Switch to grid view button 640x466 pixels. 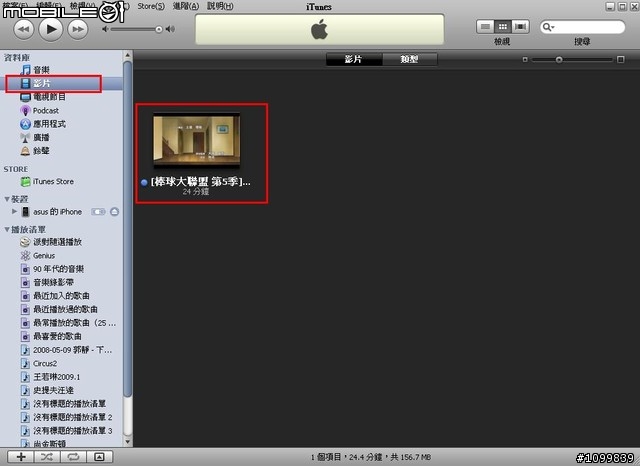click(503, 27)
